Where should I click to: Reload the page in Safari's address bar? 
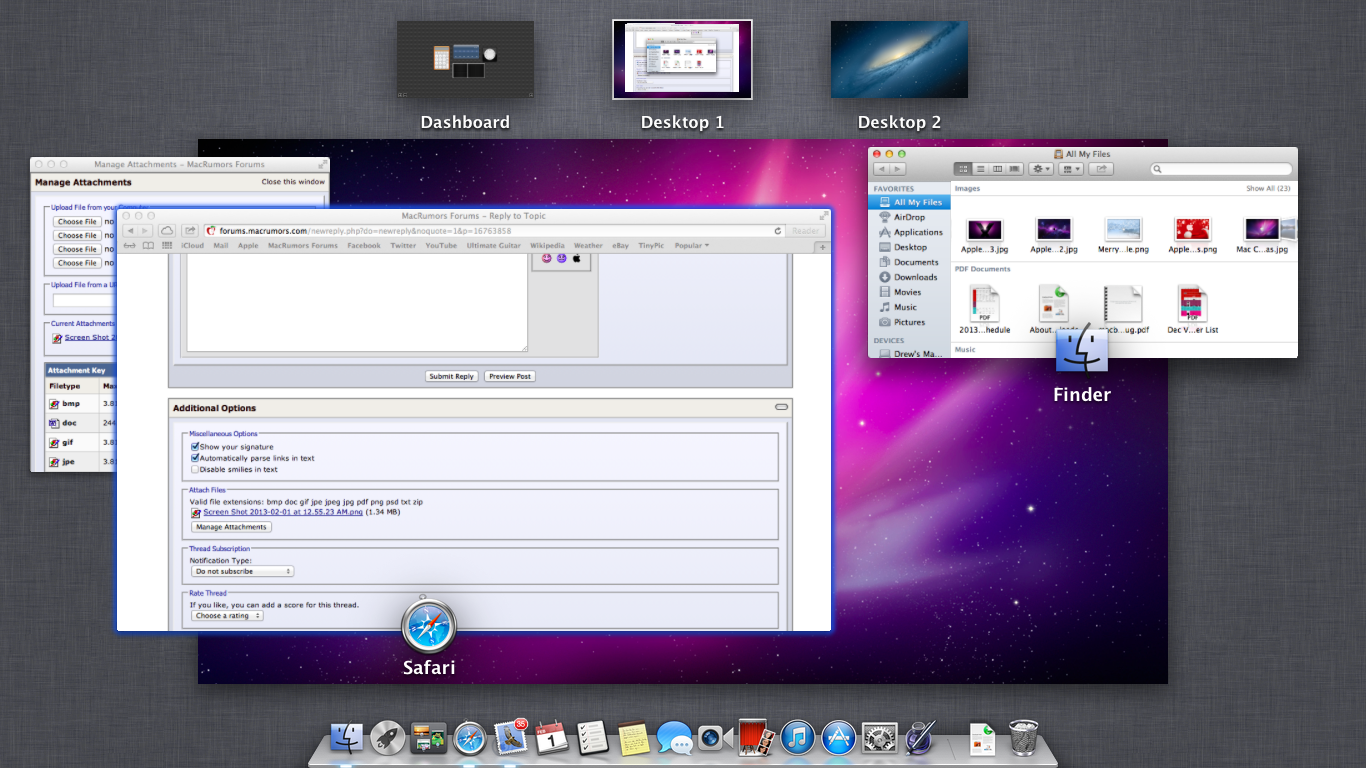777,231
